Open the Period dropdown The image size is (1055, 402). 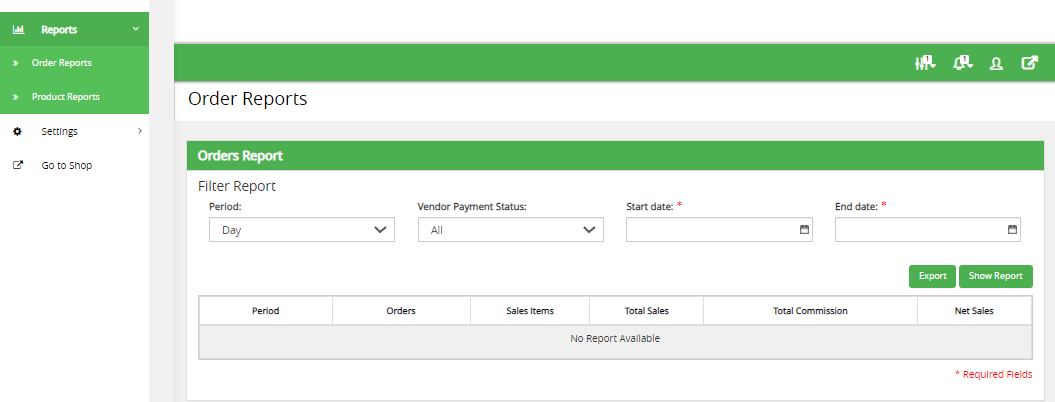[x=301, y=230]
